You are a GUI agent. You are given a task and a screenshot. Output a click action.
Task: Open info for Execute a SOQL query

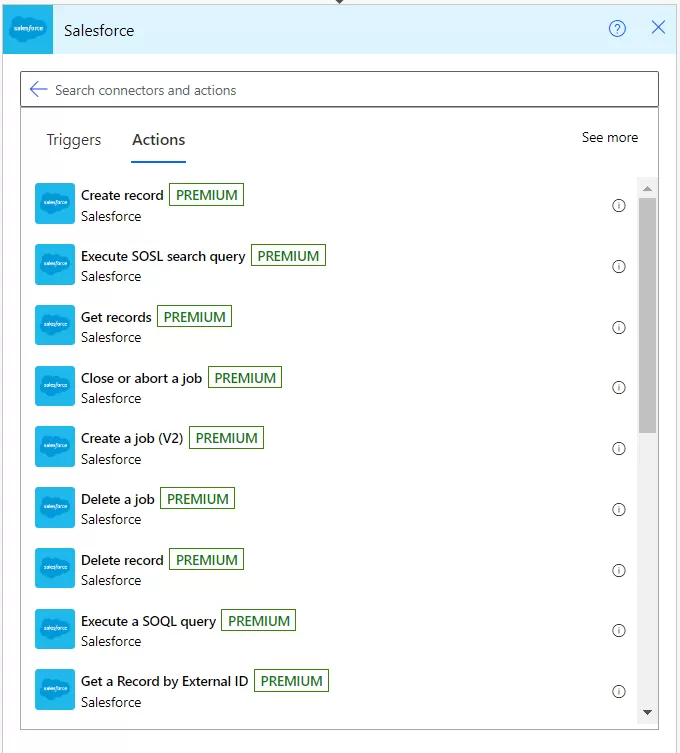618,631
